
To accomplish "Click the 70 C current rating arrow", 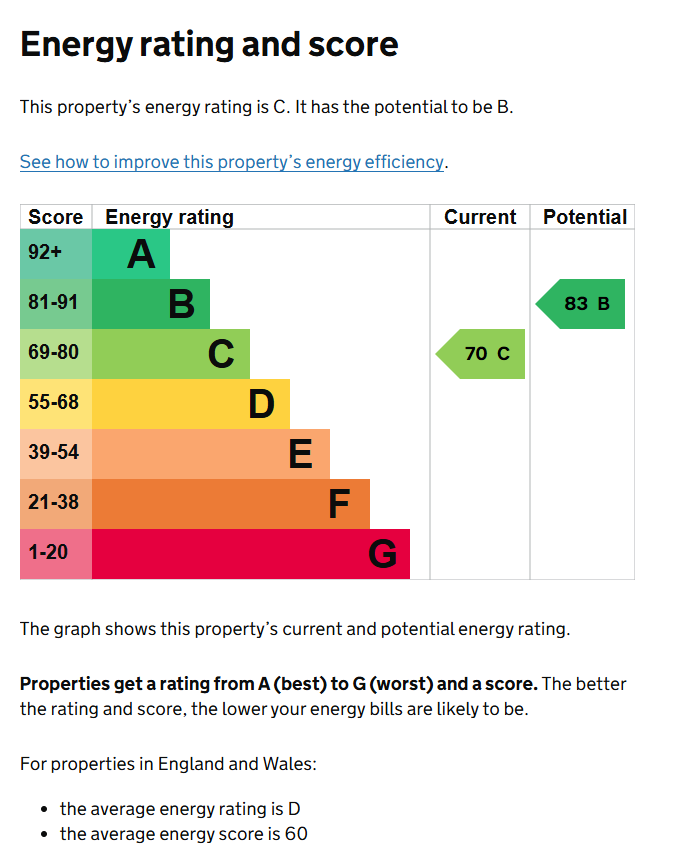I will (x=480, y=354).
